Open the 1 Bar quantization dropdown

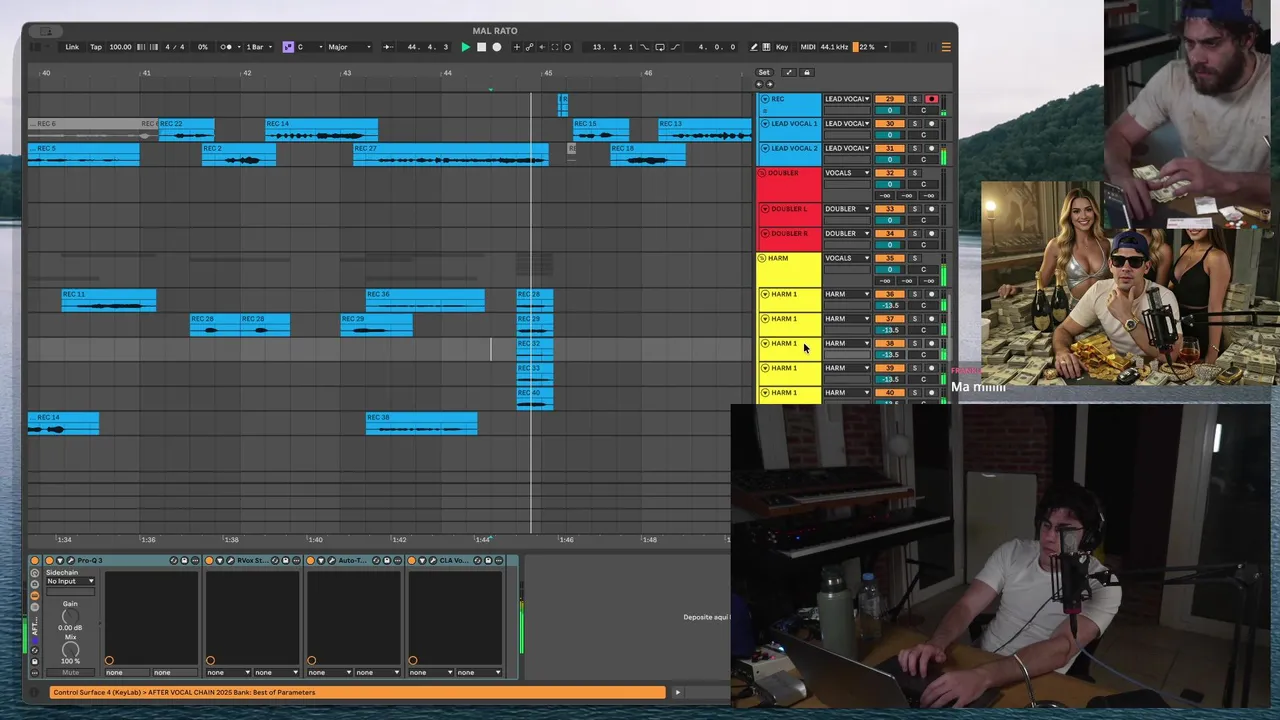pos(258,47)
